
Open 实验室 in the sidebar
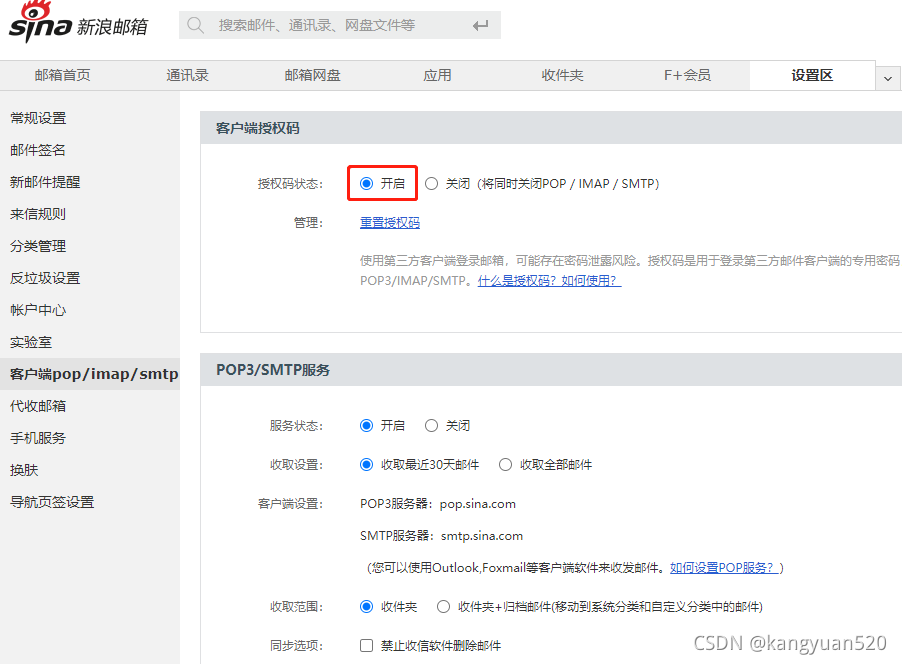click(31, 342)
